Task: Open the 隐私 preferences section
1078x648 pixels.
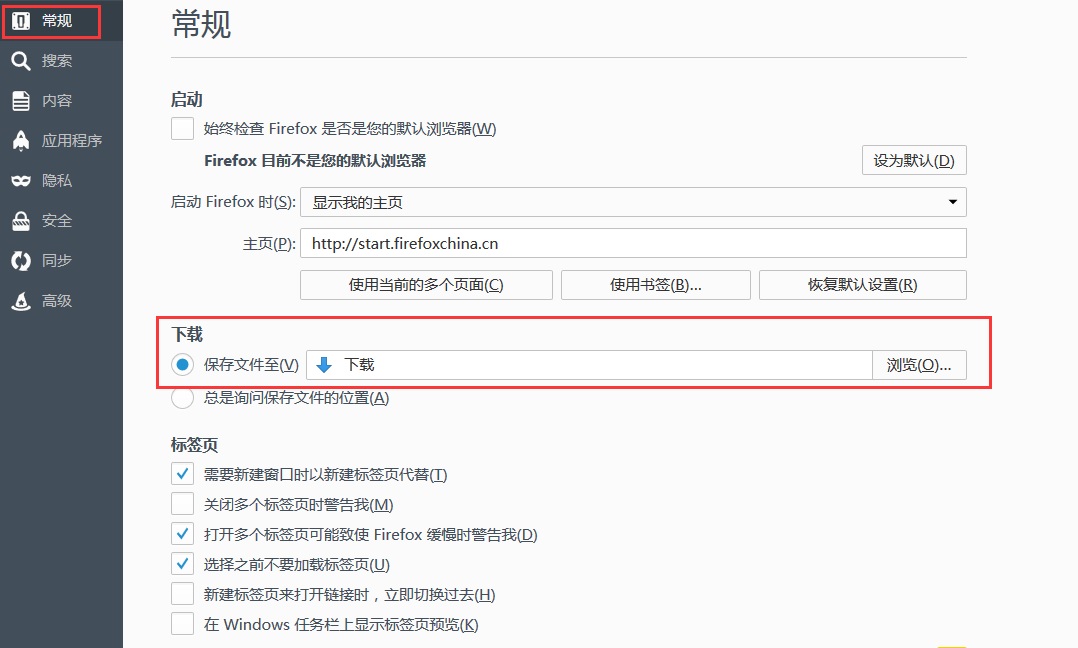Action: pyautogui.click(x=61, y=180)
